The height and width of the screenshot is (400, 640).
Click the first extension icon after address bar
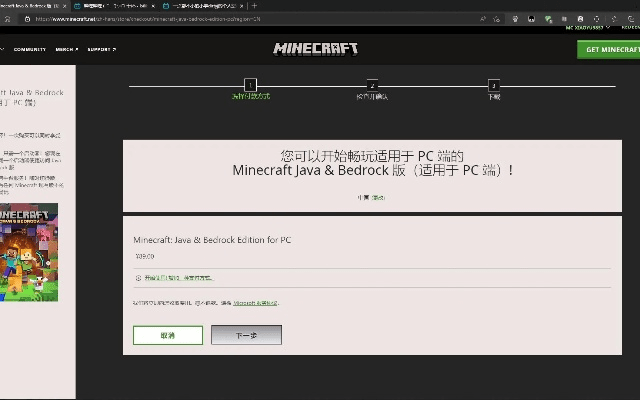[x=515, y=19]
